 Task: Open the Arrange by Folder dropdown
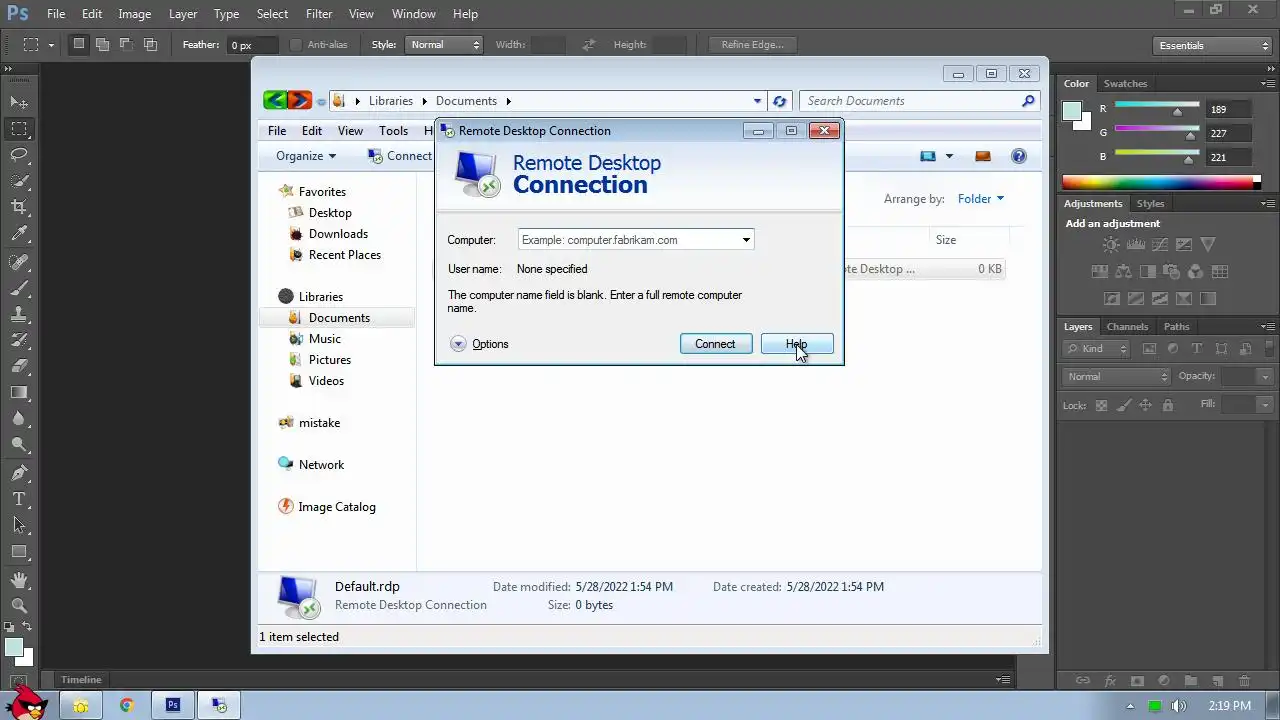tap(980, 199)
